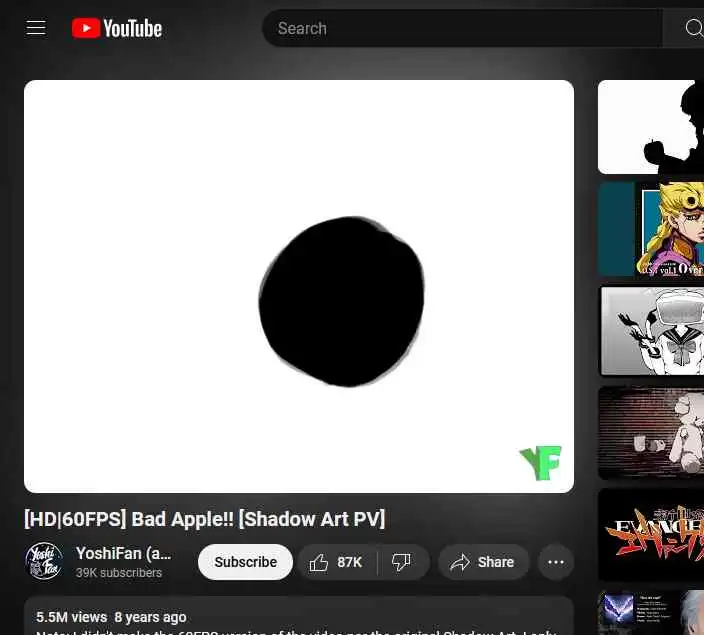704x635 pixels.
Task: Click the 8 years ago text
Action: (150, 617)
